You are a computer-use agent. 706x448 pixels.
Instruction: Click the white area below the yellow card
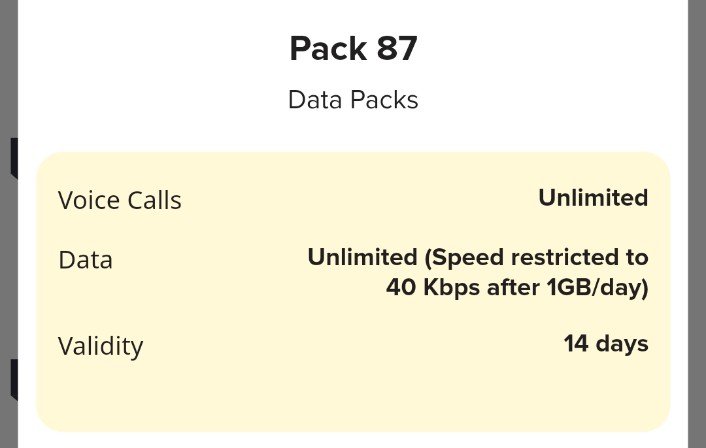coord(353,440)
